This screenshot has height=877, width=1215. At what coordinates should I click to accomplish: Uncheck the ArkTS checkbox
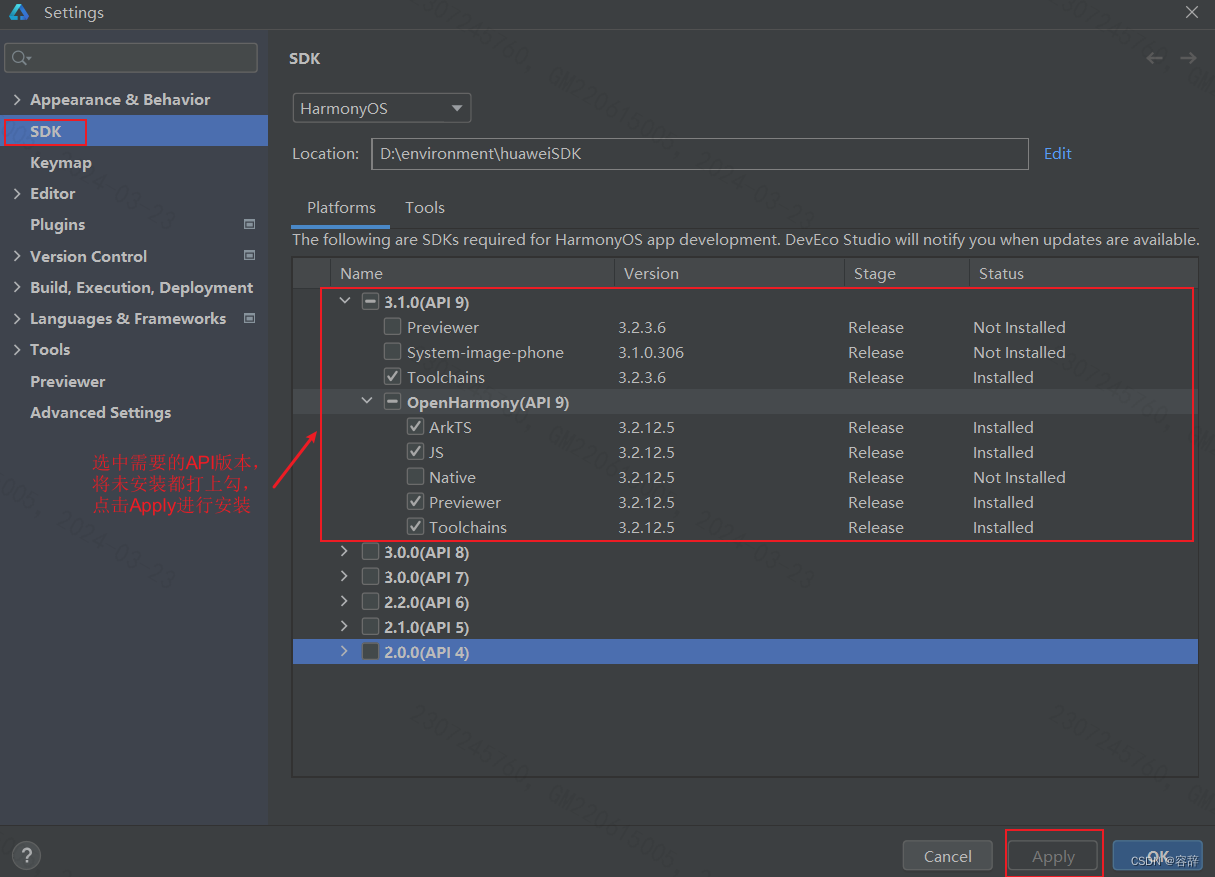(415, 427)
